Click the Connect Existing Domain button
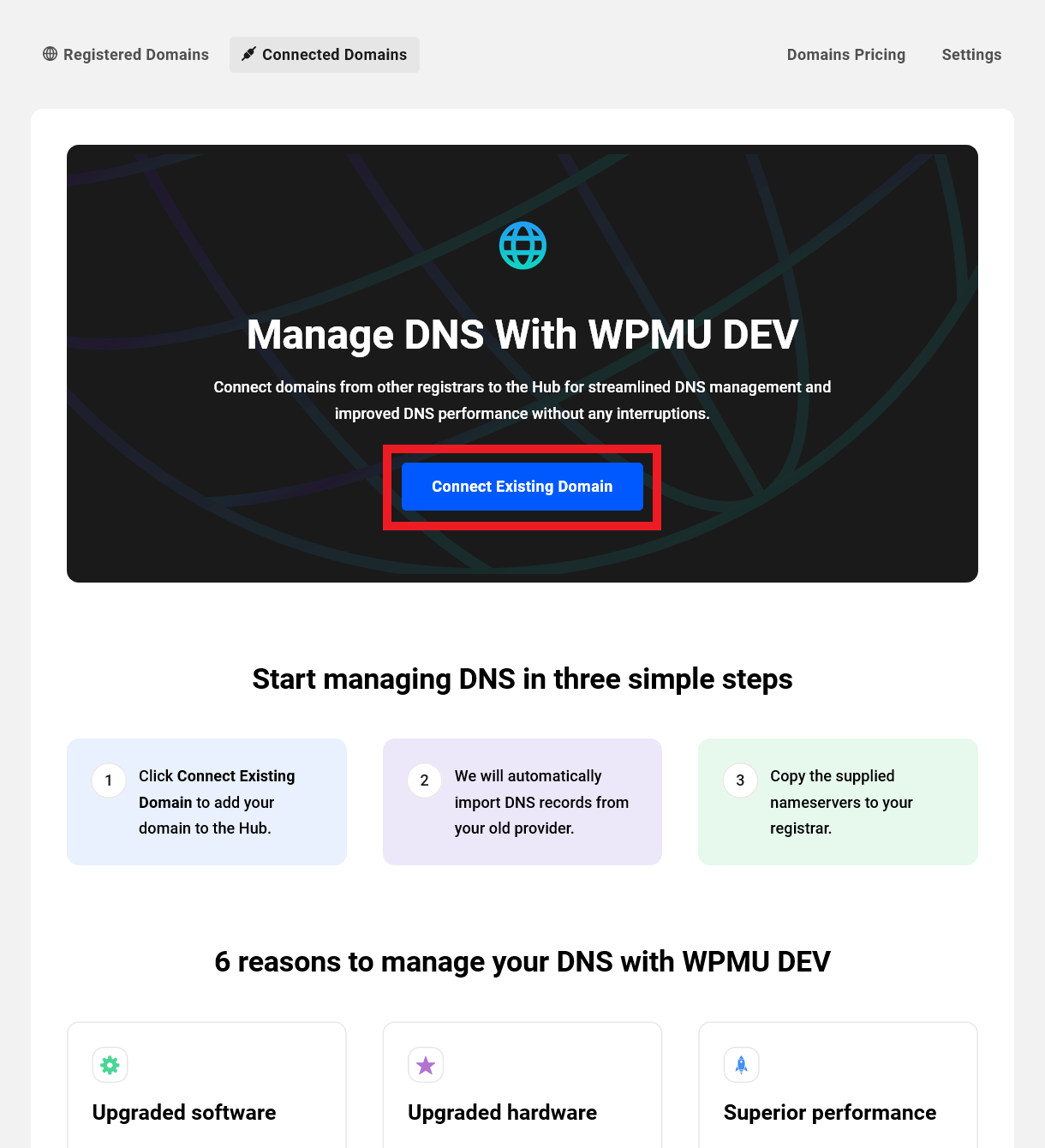Image resolution: width=1045 pixels, height=1148 pixels. [x=522, y=487]
